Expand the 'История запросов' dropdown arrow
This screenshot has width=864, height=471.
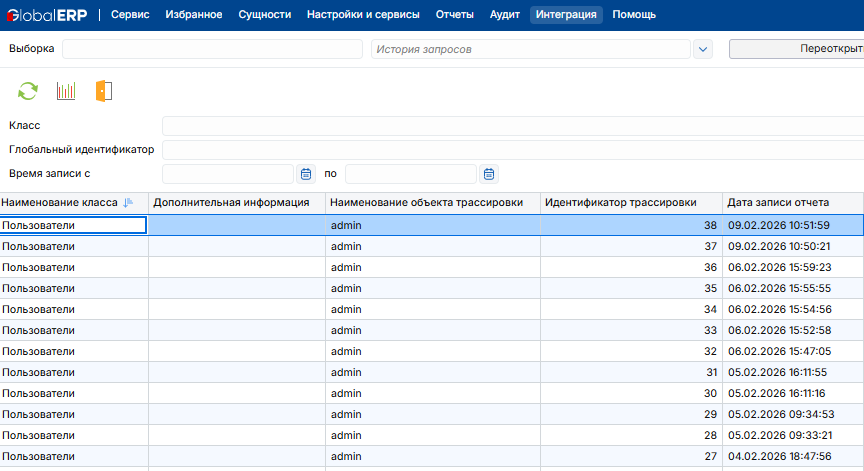(x=702, y=49)
